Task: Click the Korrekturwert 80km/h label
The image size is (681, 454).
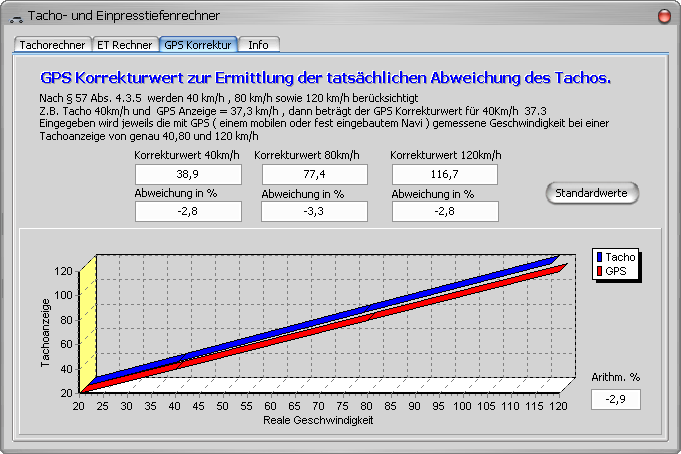Action: [x=307, y=155]
